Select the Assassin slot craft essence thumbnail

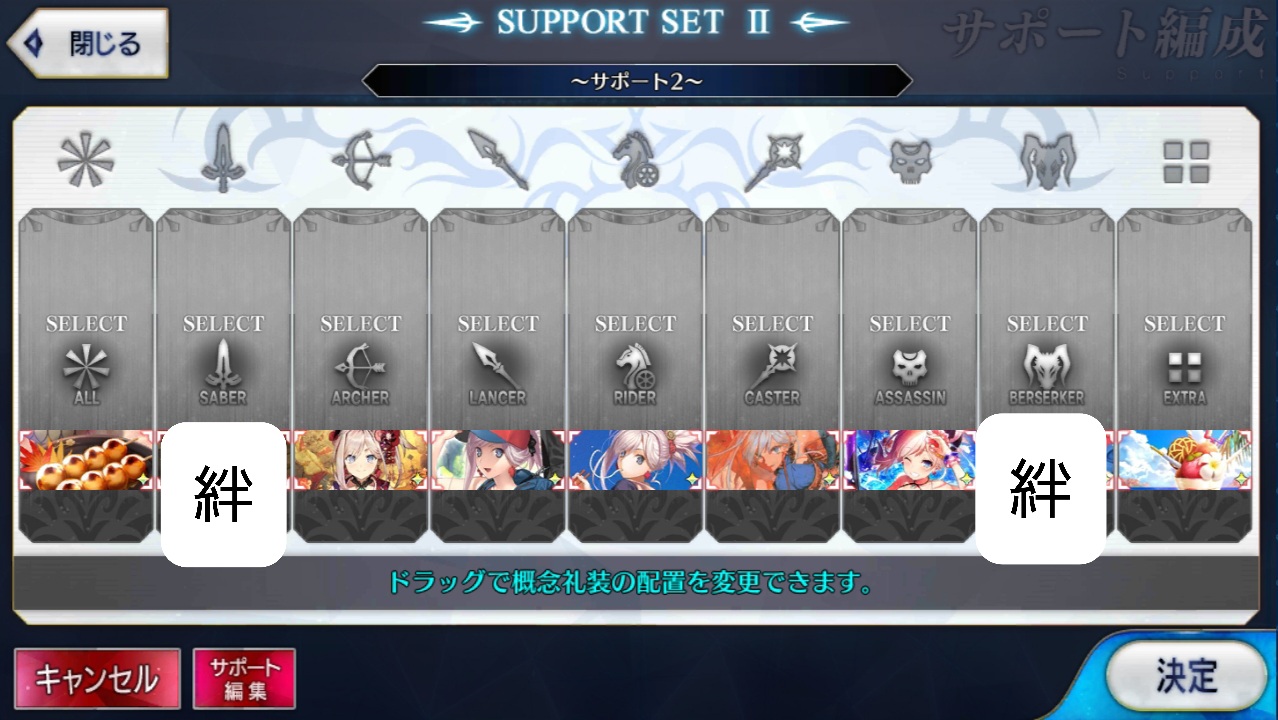pos(910,460)
